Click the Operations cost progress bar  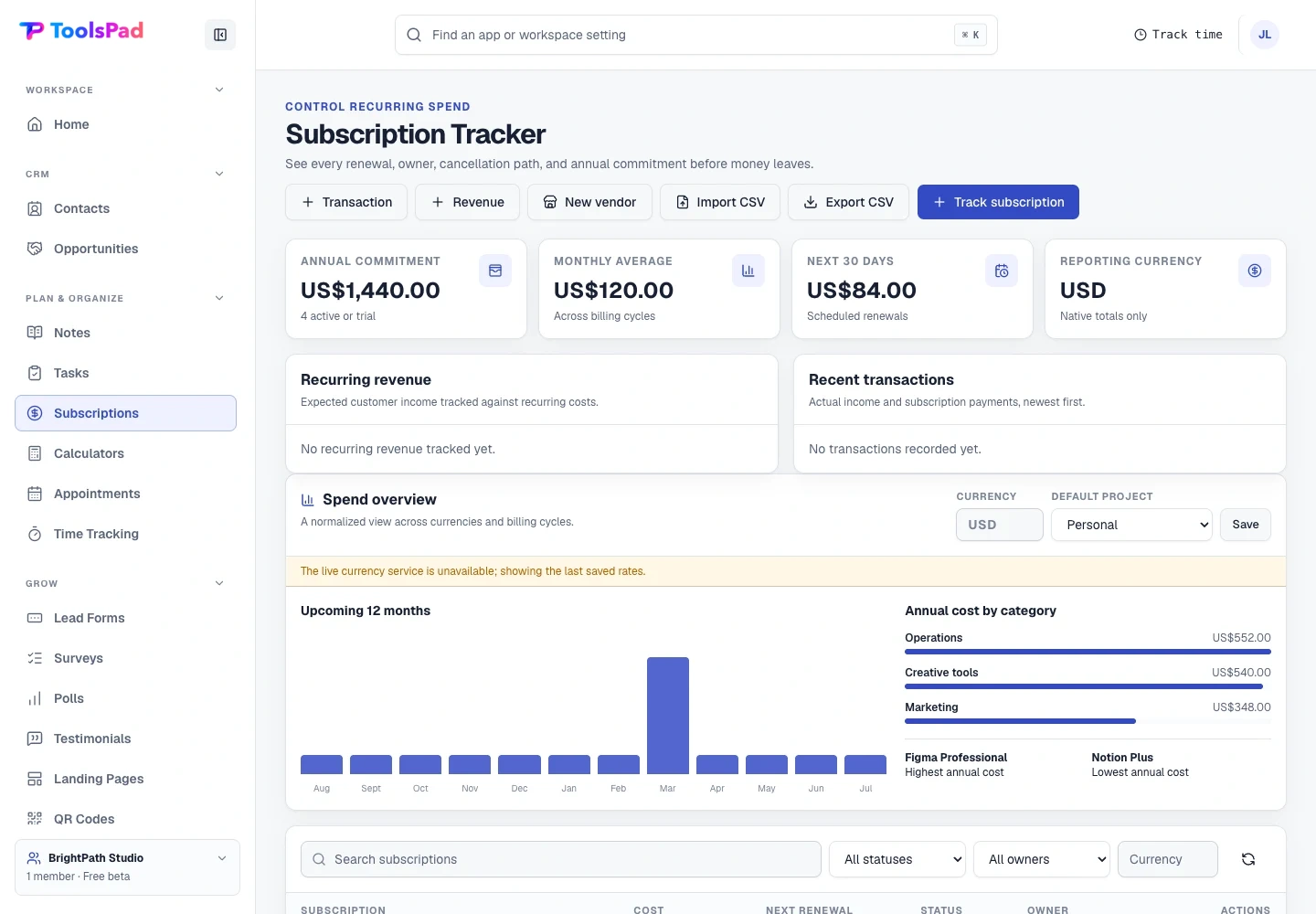pyautogui.click(x=1088, y=652)
